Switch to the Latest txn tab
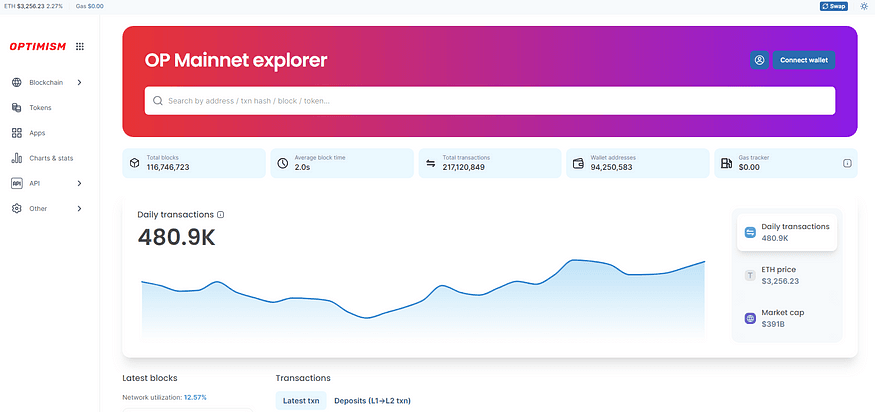This screenshot has height=412, width=875. (x=301, y=400)
